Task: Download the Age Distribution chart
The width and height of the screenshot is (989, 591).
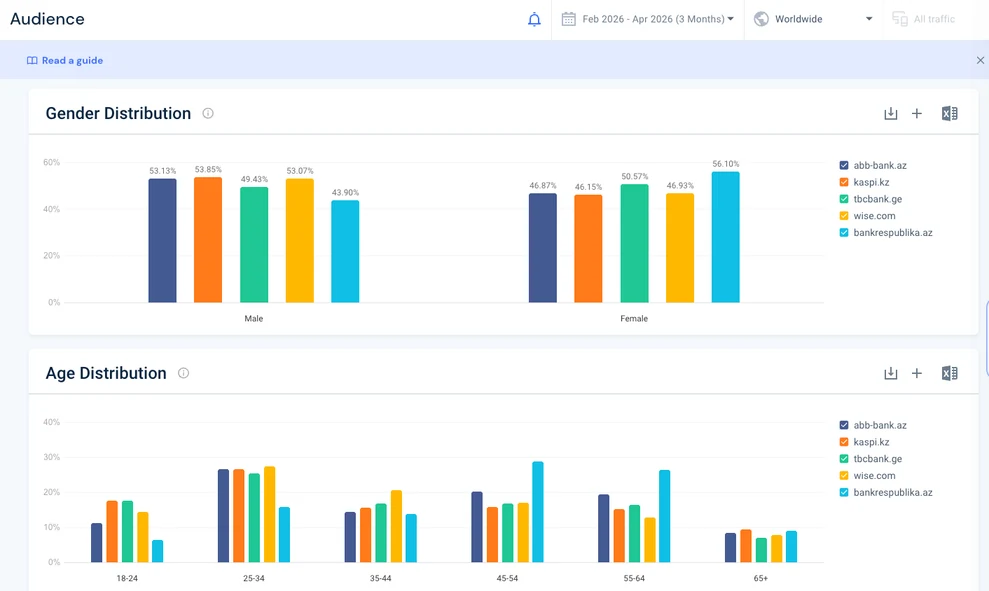Action: (891, 373)
